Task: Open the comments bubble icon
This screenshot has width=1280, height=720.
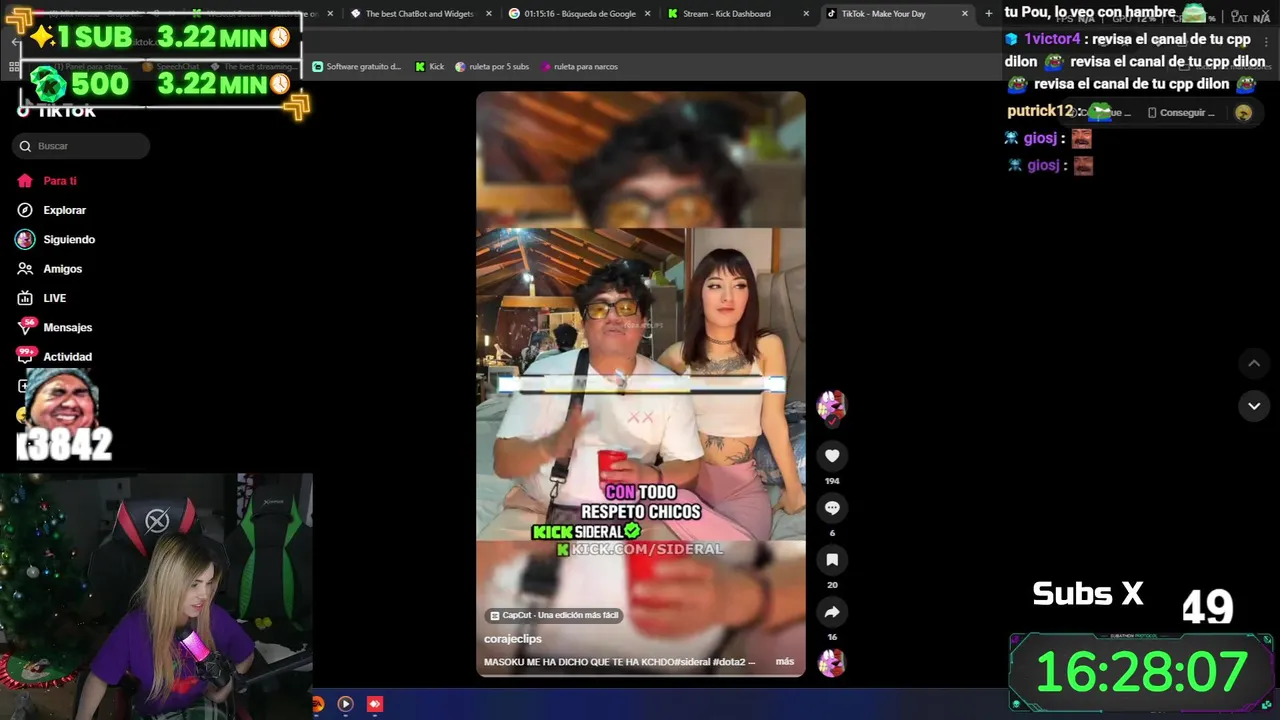Action: click(832, 508)
